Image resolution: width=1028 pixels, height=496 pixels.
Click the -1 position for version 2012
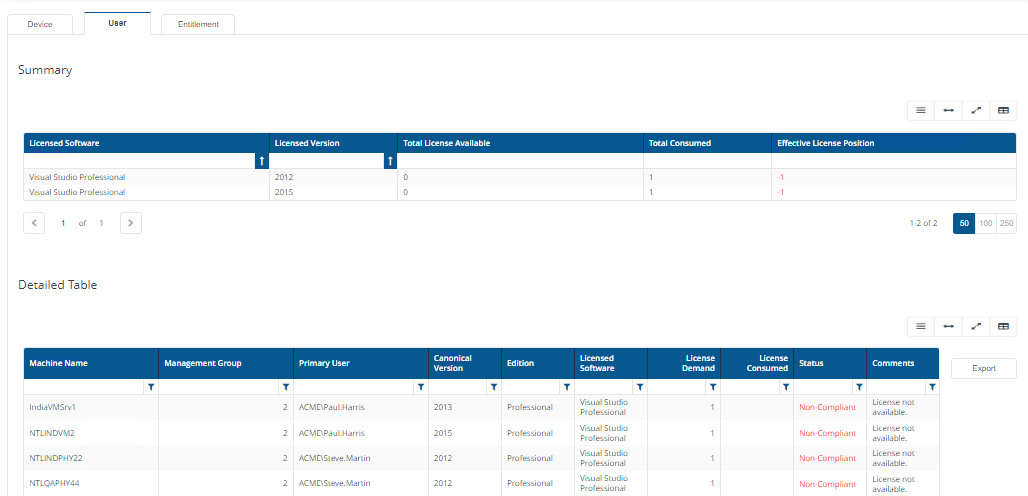tap(780, 177)
